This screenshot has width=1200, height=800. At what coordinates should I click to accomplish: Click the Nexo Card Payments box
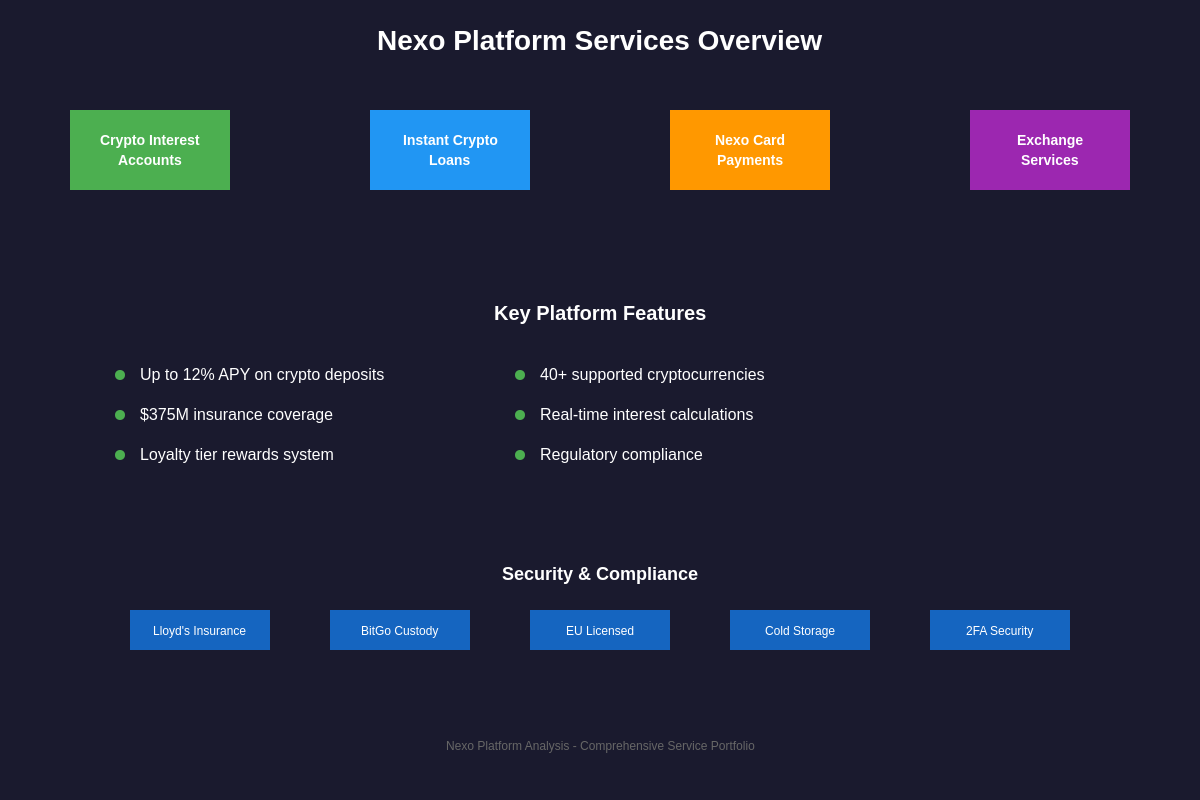750,150
